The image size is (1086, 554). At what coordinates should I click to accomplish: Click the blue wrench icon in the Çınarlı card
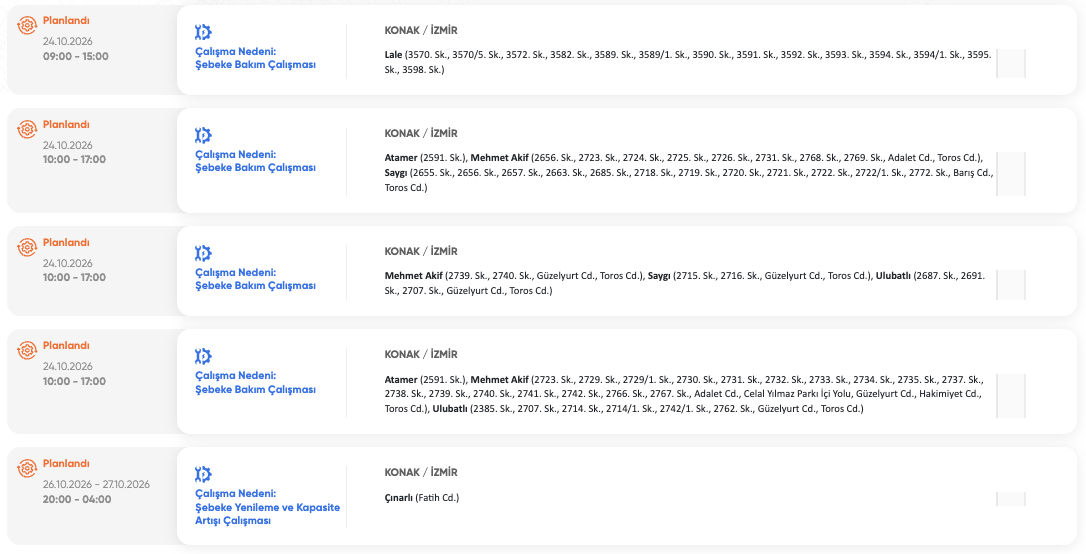[203, 474]
